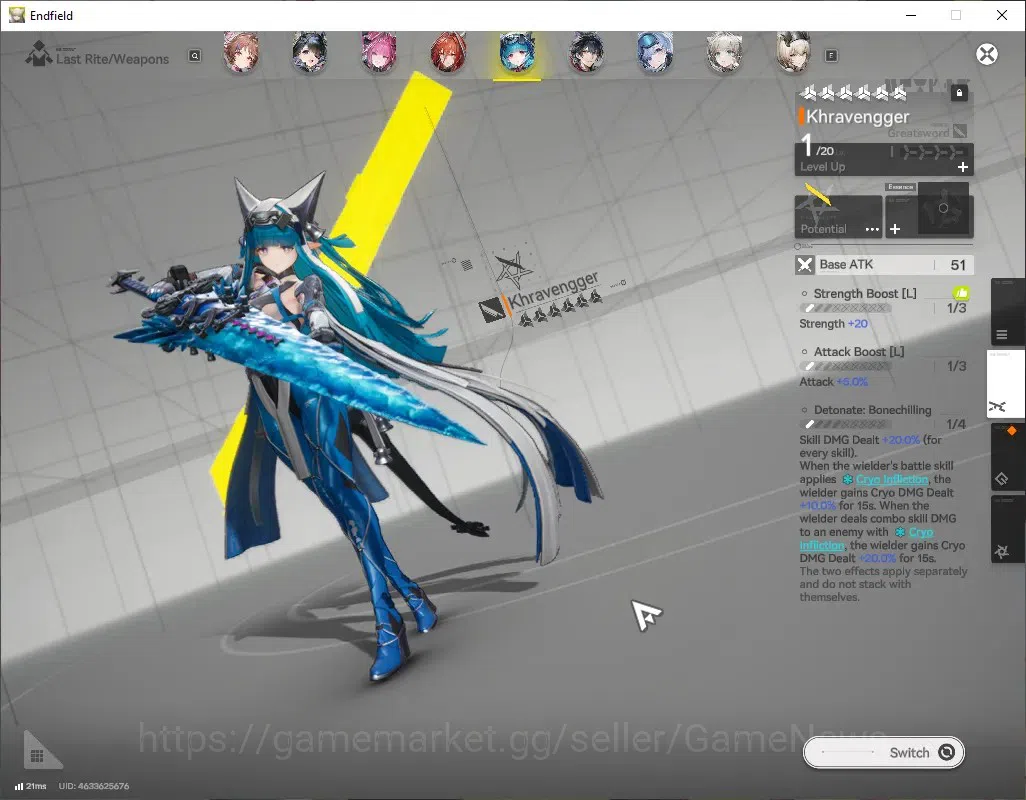
Task: Click the Detonate: Bonechilling level progress bar
Action: (845, 425)
